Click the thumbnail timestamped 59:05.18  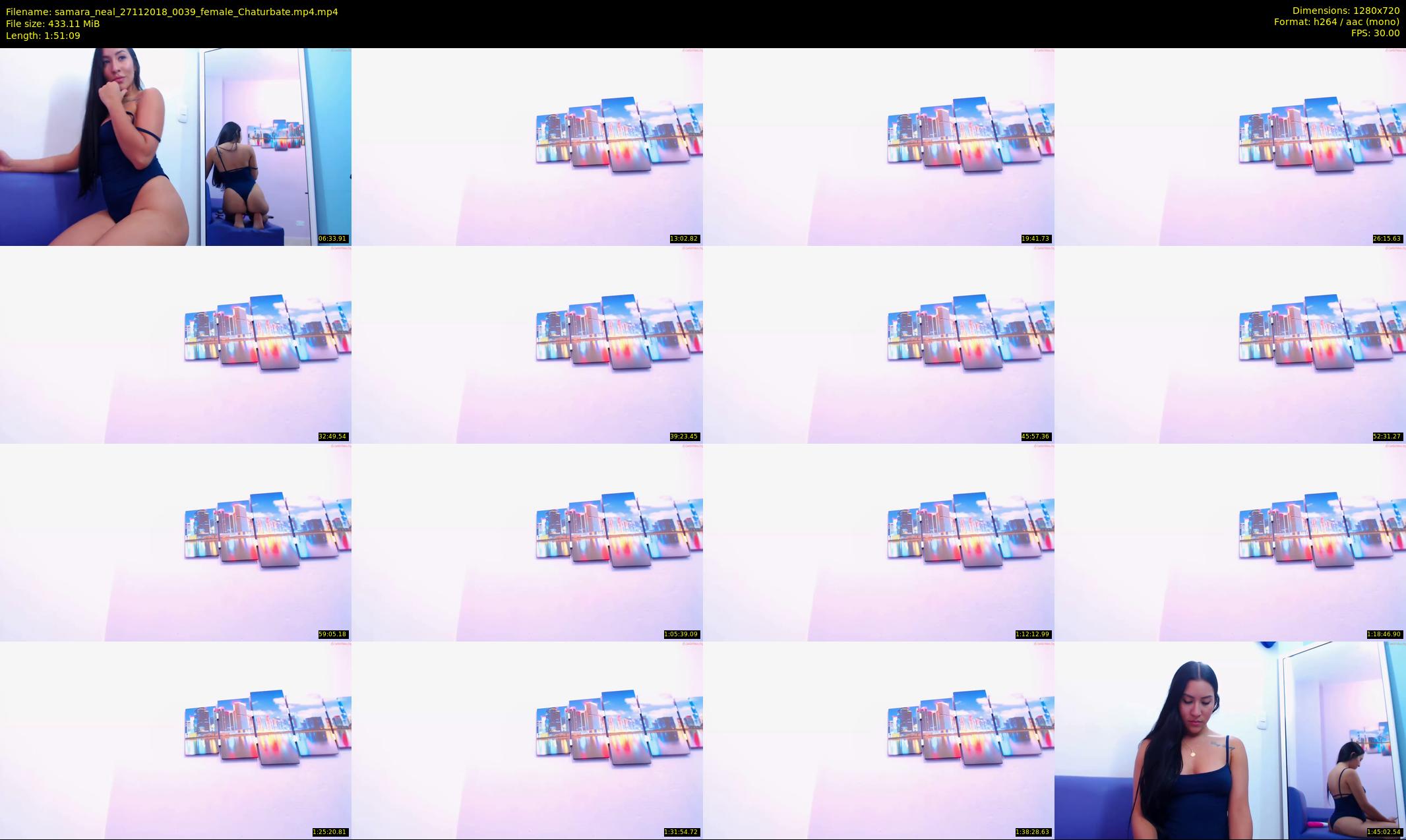click(175, 542)
